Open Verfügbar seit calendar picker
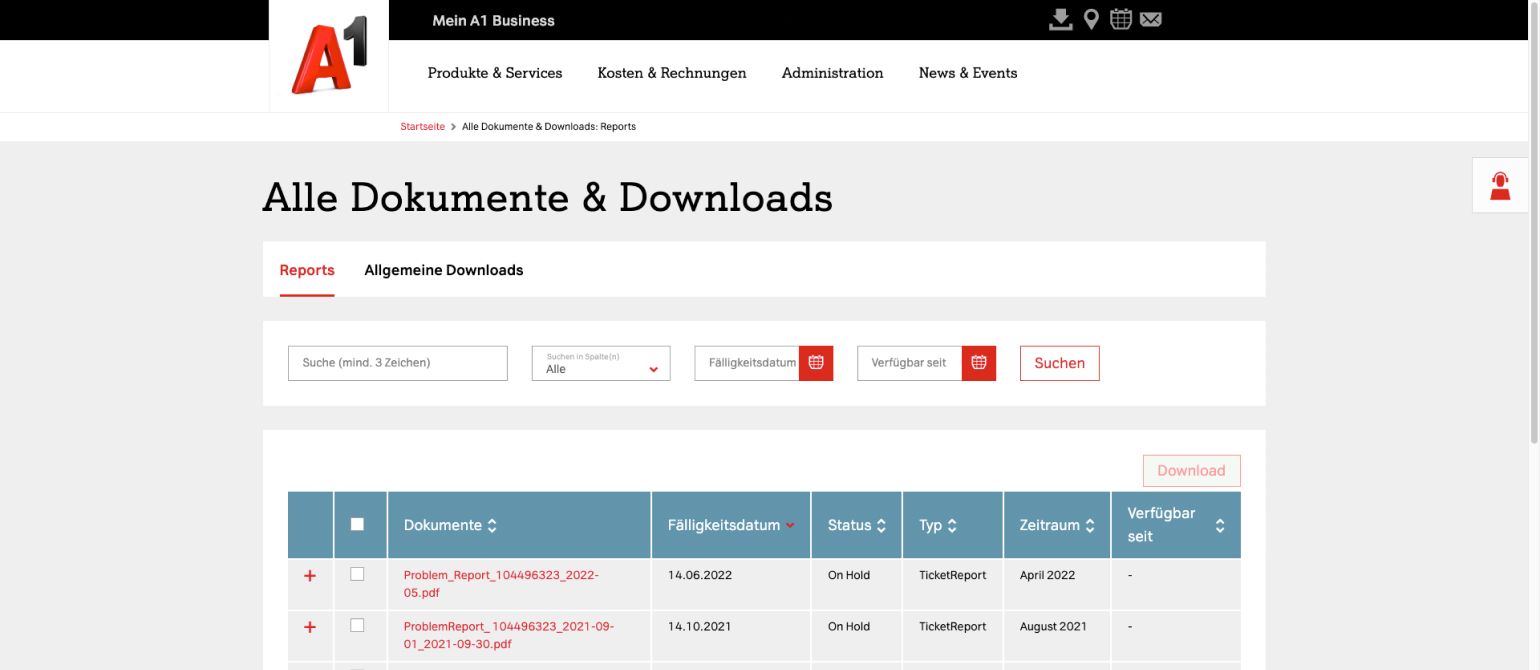Image resolution: width=1540 pixels, height=670 pixels. [979, 363]
